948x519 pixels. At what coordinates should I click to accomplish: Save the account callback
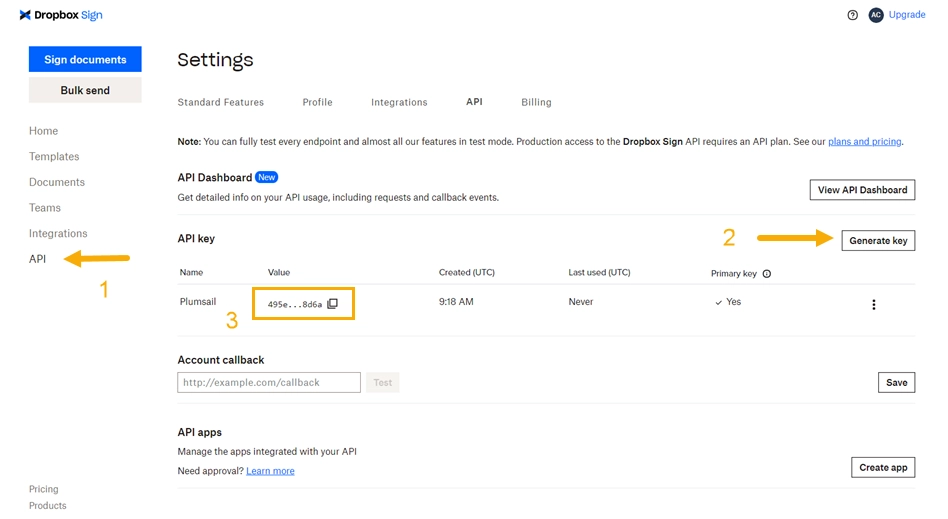click(897, 382)
